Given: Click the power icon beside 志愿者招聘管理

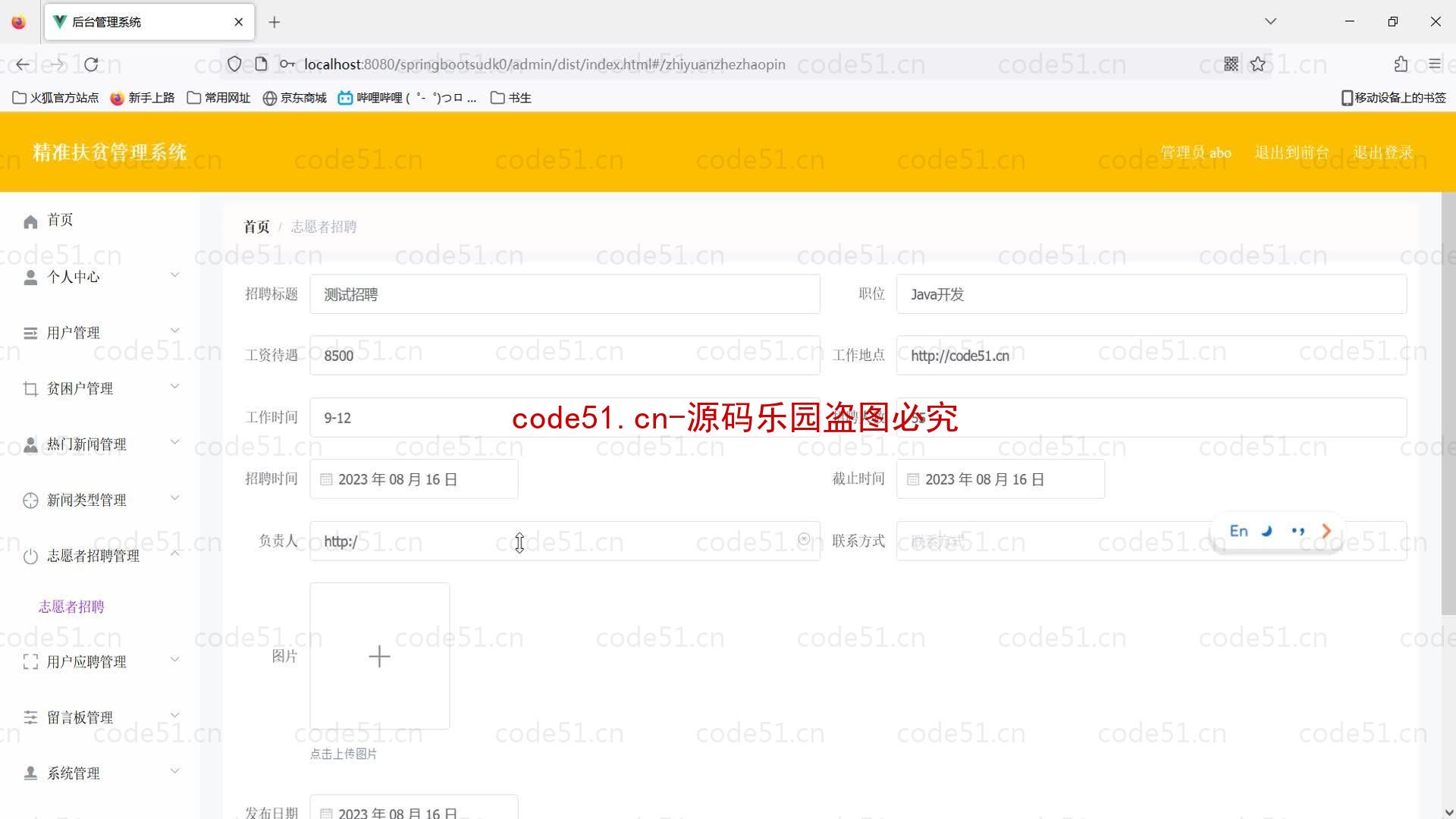Looking at the screenshot, I should (x=30, y=557).
